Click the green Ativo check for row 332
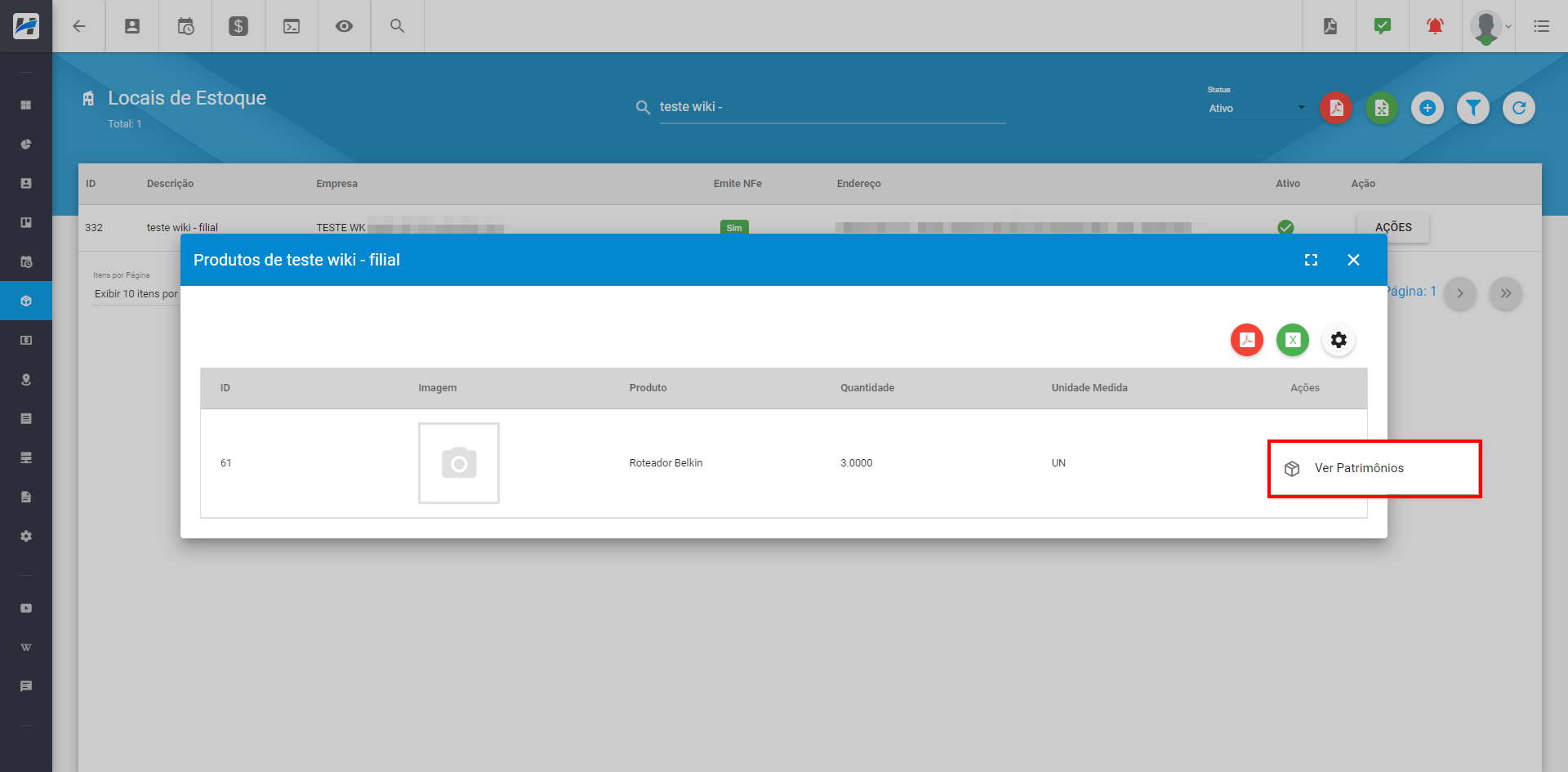The width and height of the screenshot is (1568, 772). pos(1285,227)
